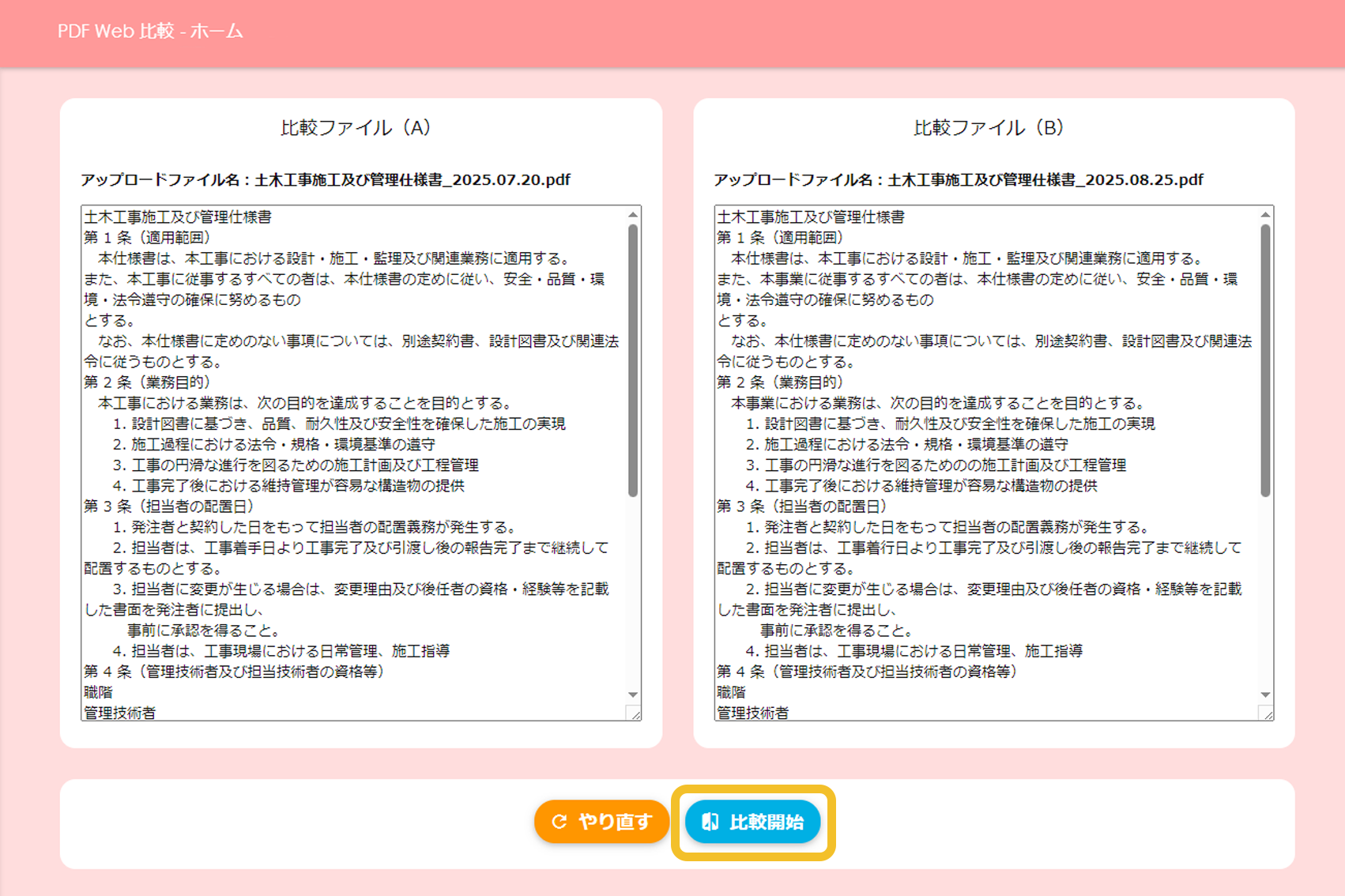Click the やり直す button
Viewport: 1345px width, 896px height.
point(601,822)
